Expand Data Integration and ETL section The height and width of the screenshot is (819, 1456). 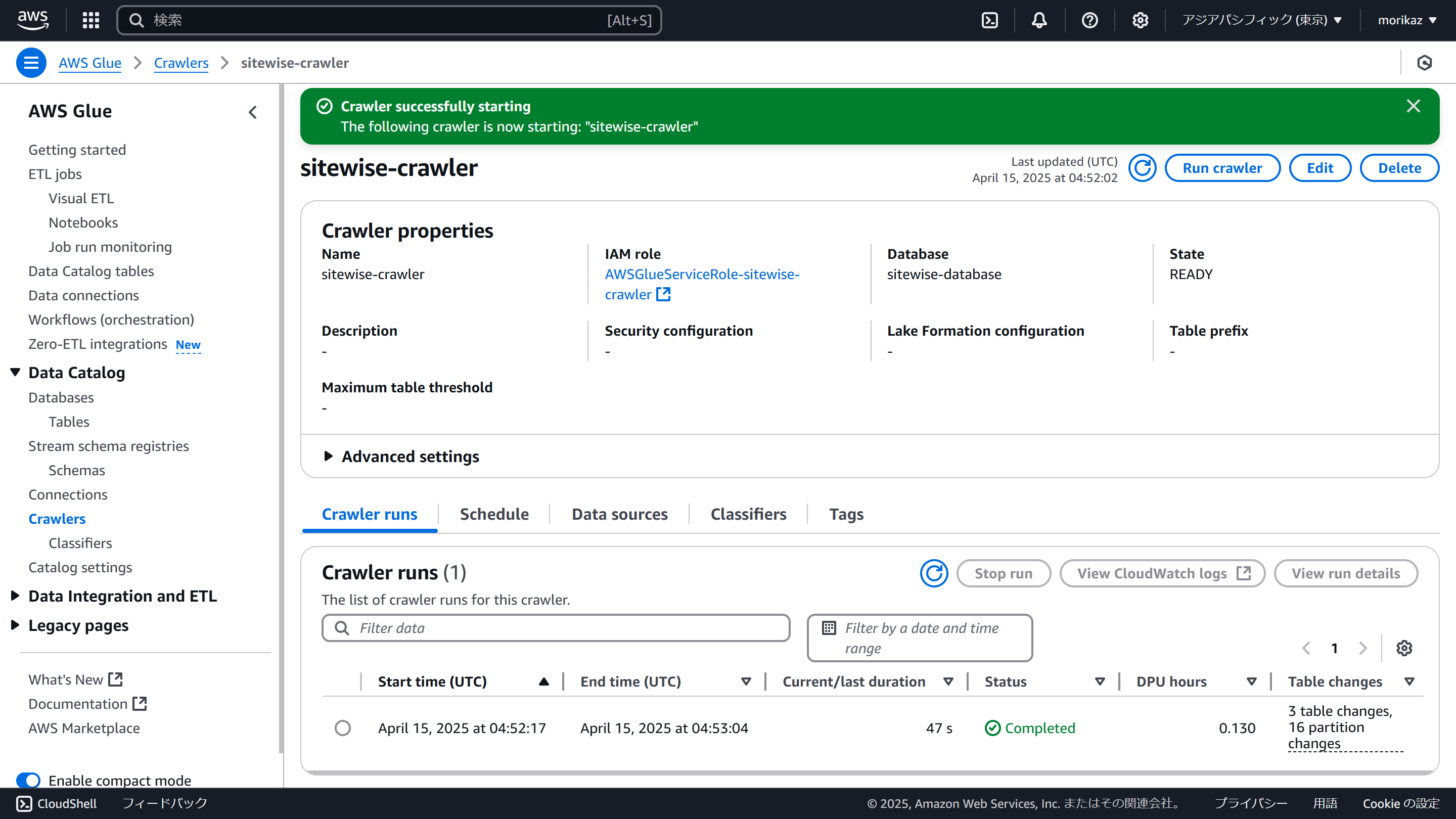122,596
